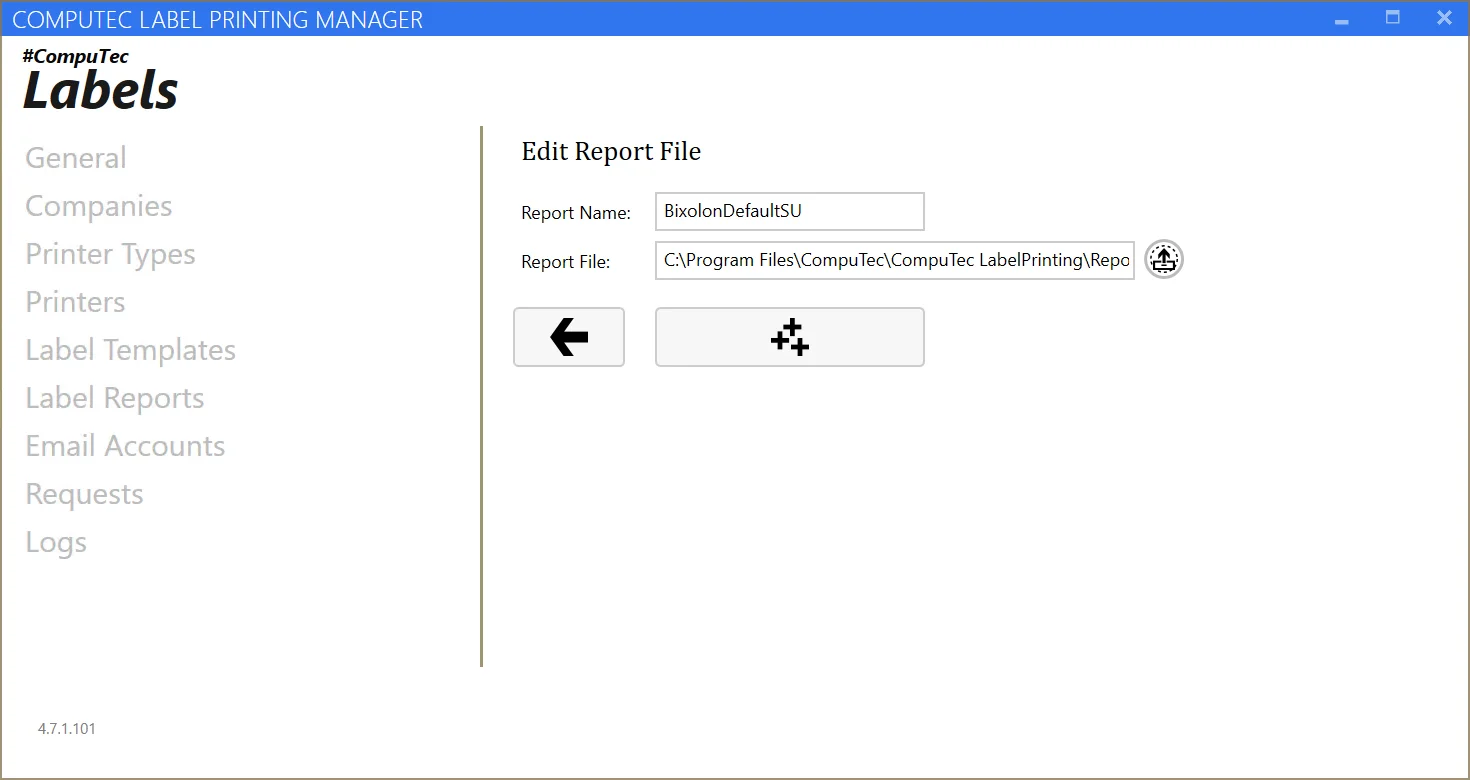The width and height of the screenshot is (1470, 780).
Task: Open the General settings section
Action: click(x=75, y=157)
